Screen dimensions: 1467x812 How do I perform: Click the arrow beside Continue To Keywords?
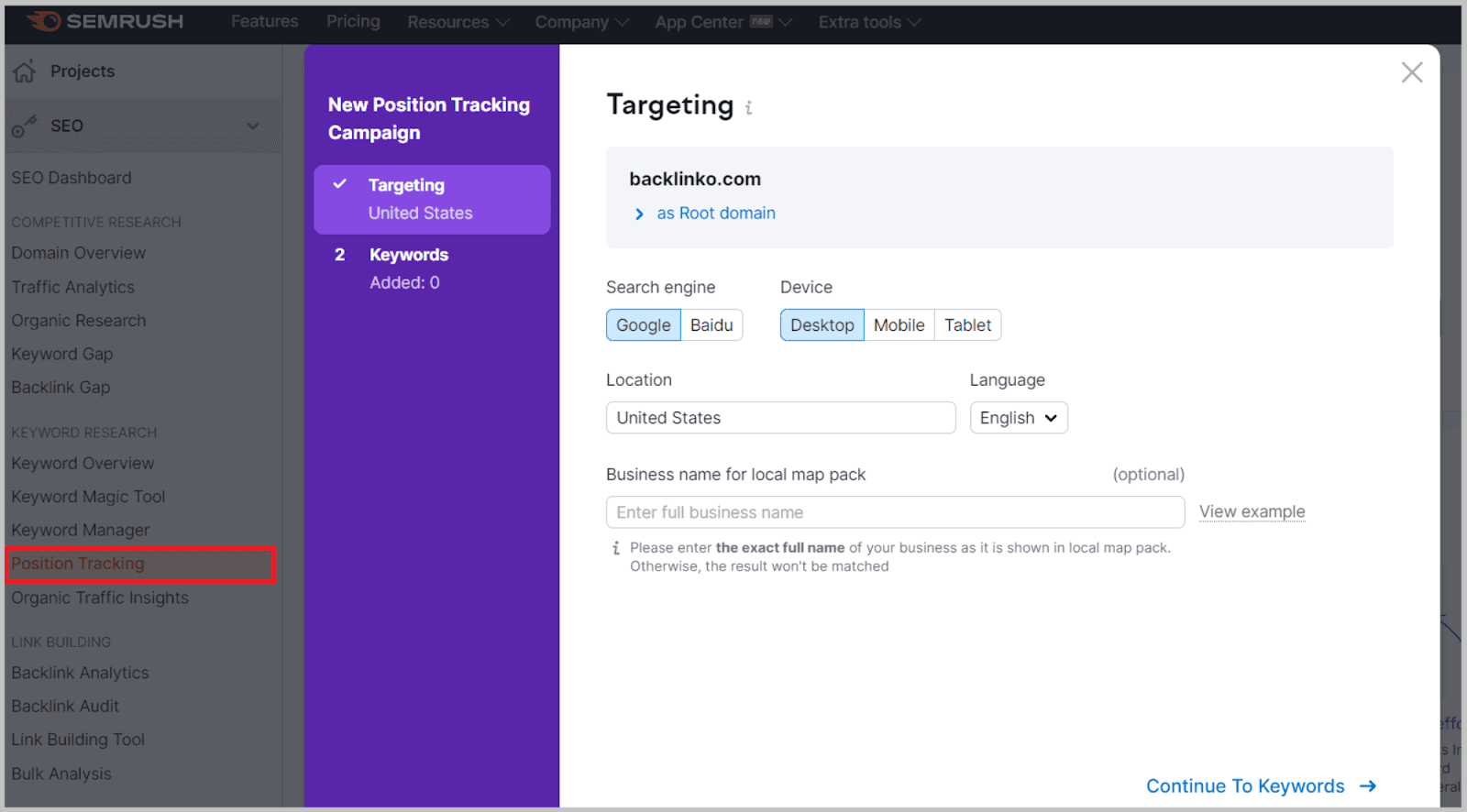1368,786
